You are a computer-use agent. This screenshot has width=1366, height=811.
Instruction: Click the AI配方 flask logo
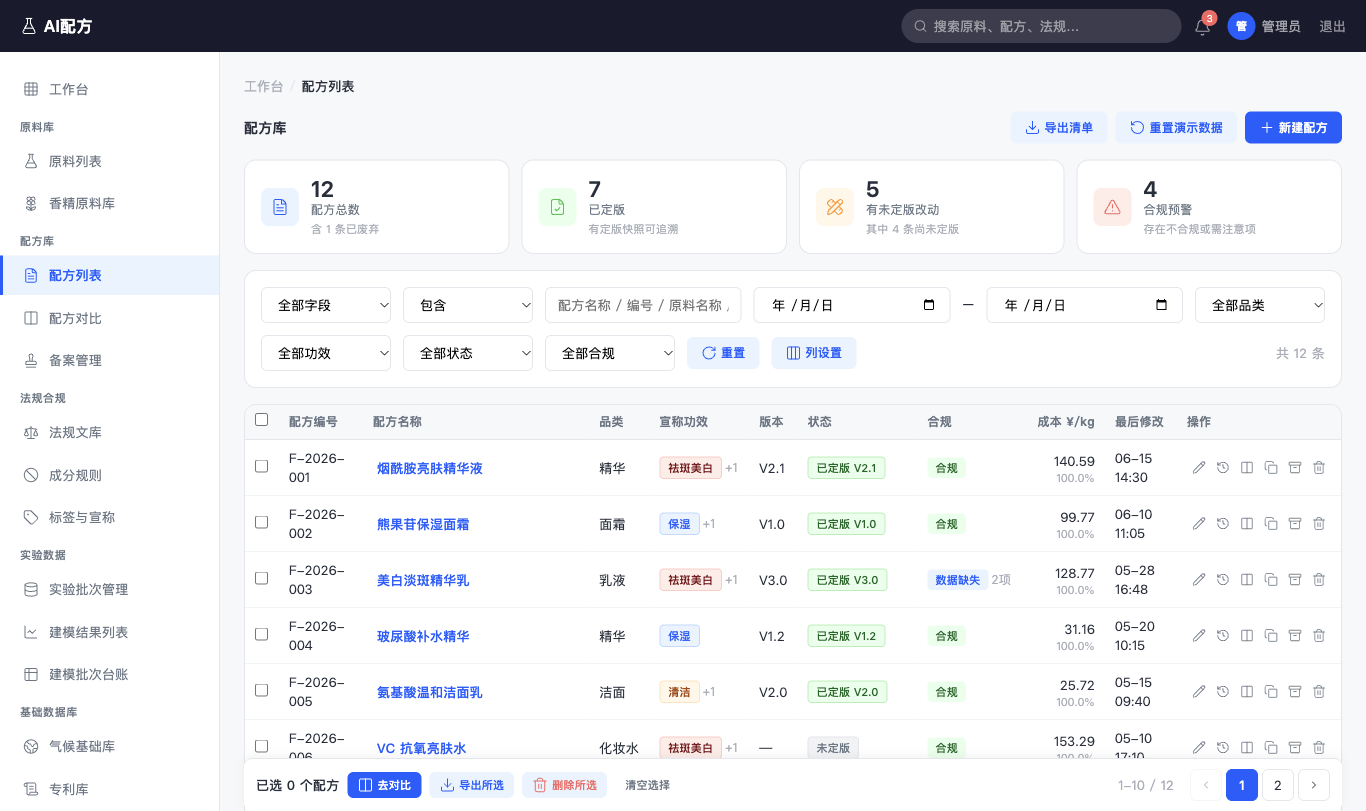coord(29,26)
